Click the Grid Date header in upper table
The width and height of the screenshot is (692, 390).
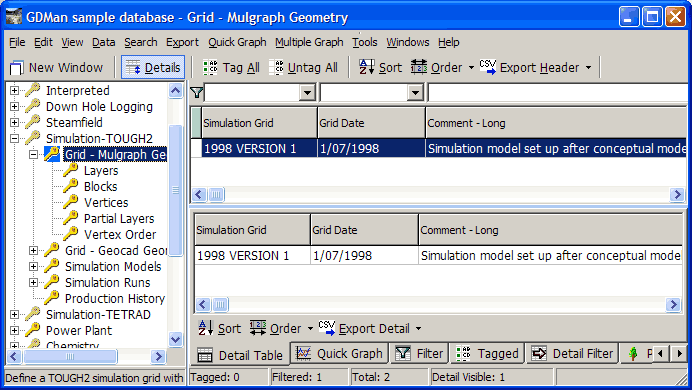pos(371,123)
